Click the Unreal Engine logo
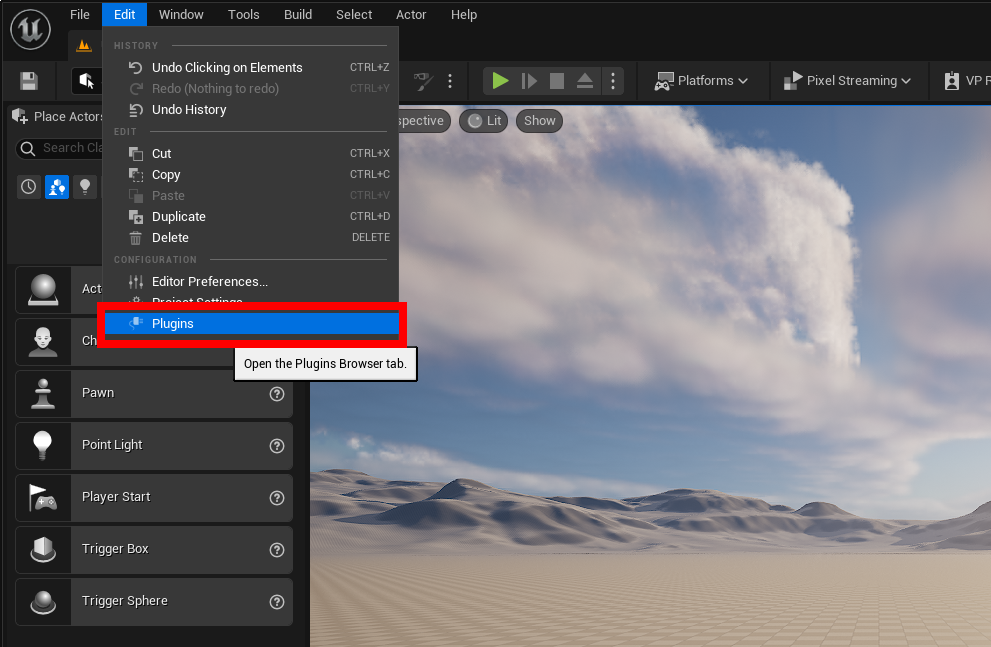The height and width of the screenshot is (647, 991). [x=30, y=29]
